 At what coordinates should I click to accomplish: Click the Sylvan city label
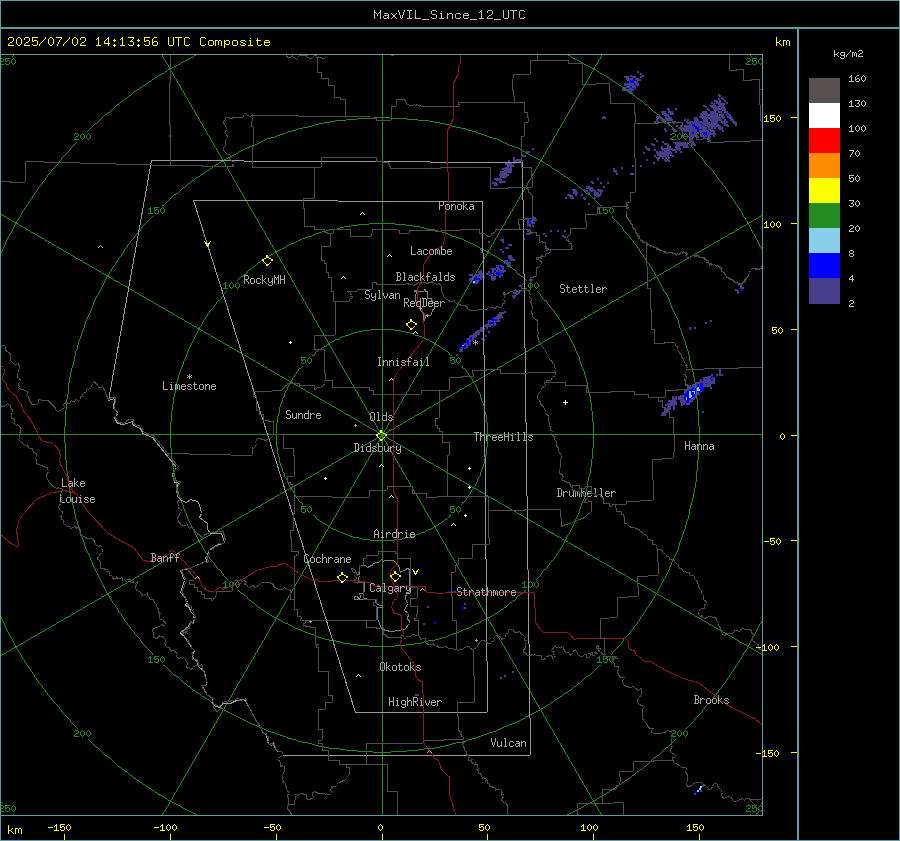point(382,295)
